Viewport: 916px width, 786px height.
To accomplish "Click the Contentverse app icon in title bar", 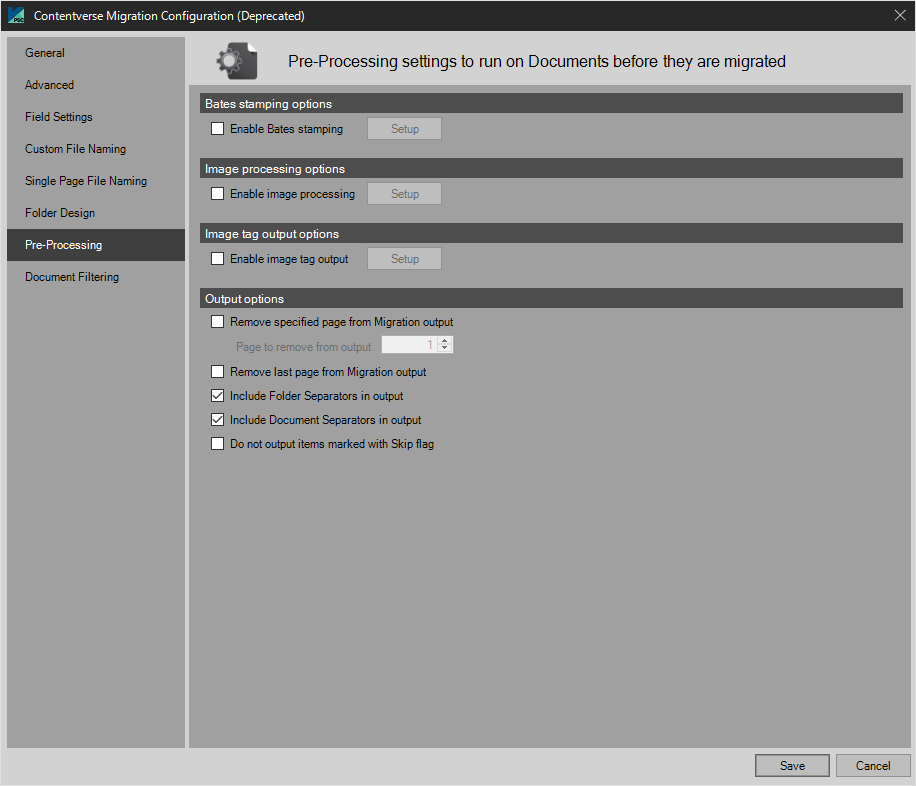I will [x=16, y=16].
